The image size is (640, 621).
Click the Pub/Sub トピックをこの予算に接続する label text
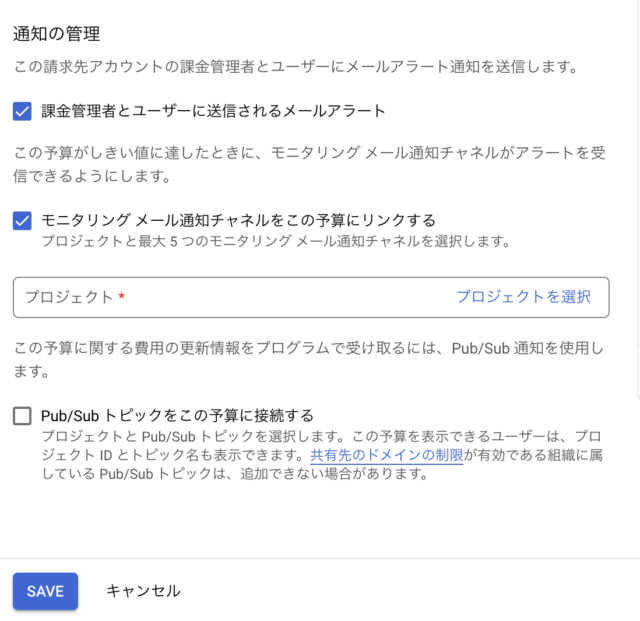177,416
